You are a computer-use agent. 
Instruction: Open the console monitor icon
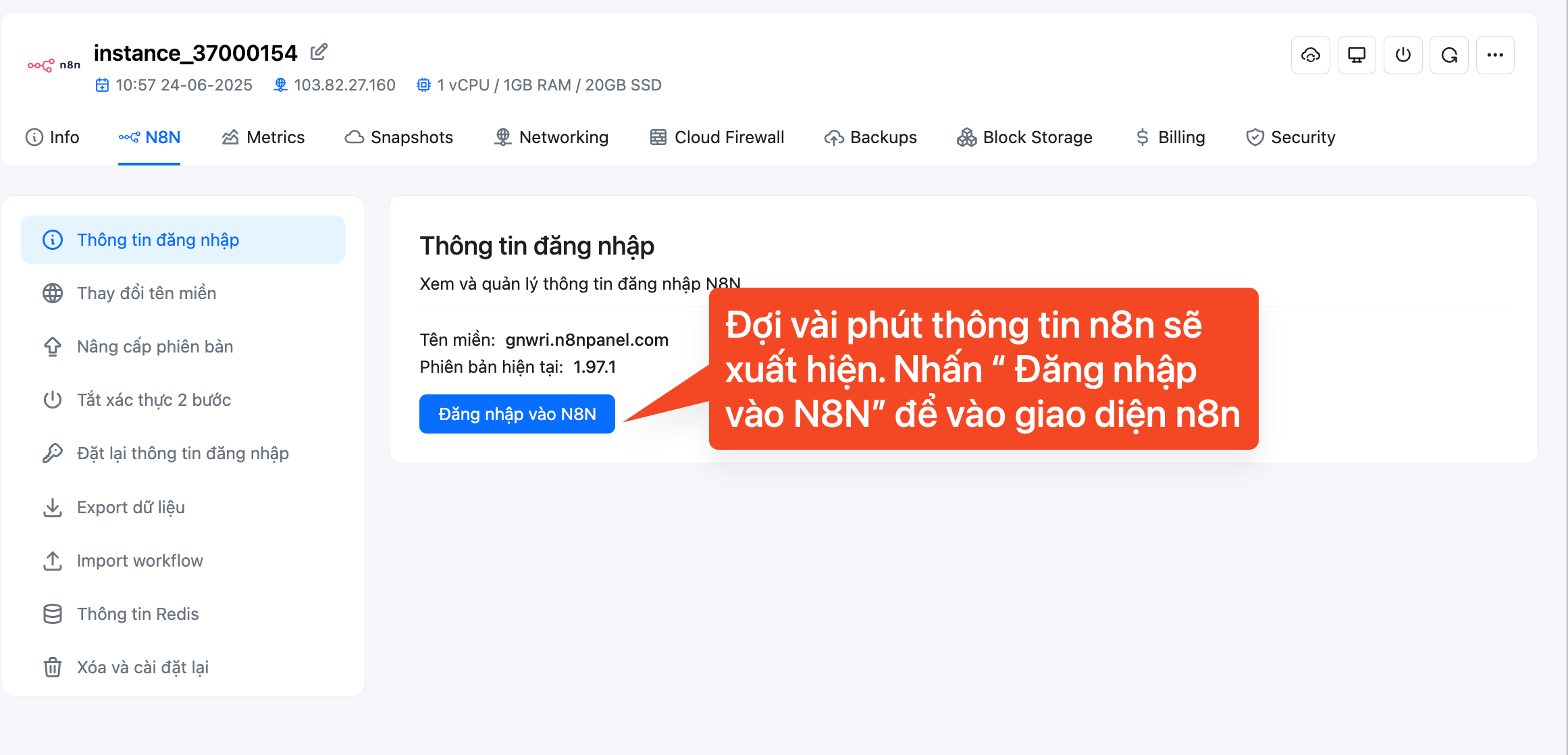tap(1357, 55)
